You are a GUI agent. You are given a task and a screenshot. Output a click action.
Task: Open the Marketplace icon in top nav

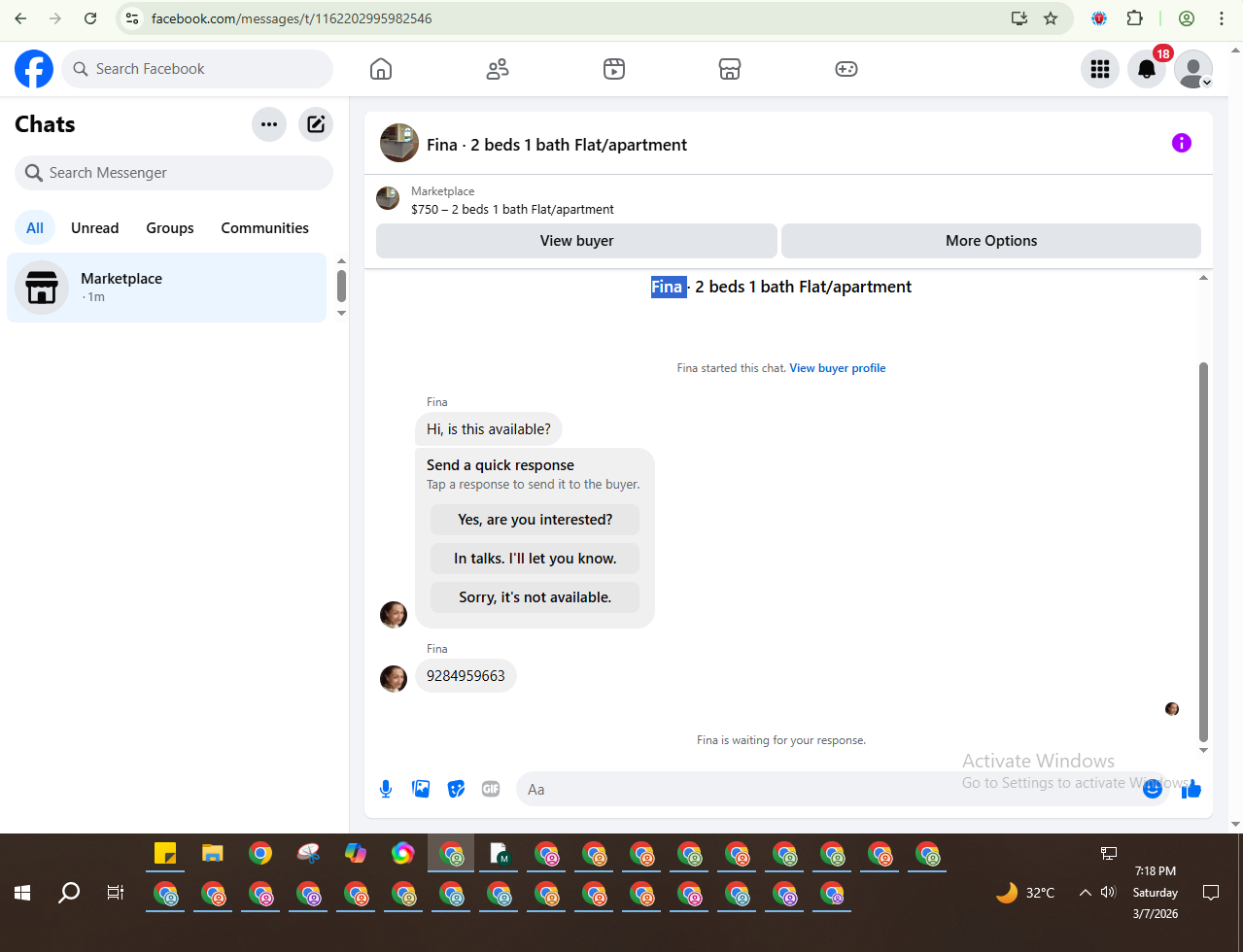tap(730, 69)
